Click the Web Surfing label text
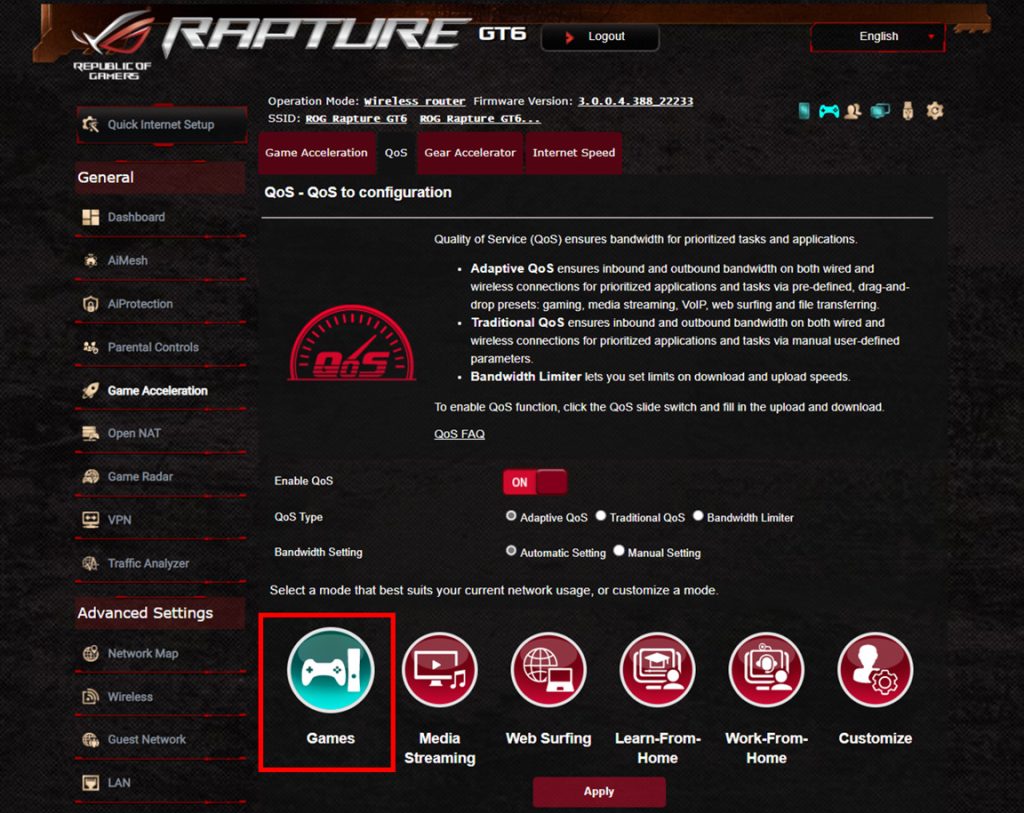The height and width of the screenshot is (813, 1024). pyautogui.click(x=549, y=739)
